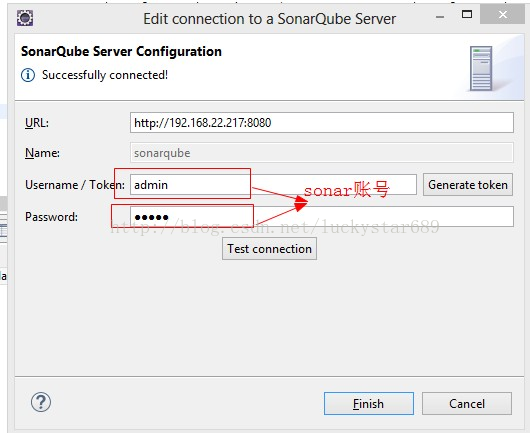The image size is (530, 433).
Task: Click Generate token button
Action: (468, 185)
